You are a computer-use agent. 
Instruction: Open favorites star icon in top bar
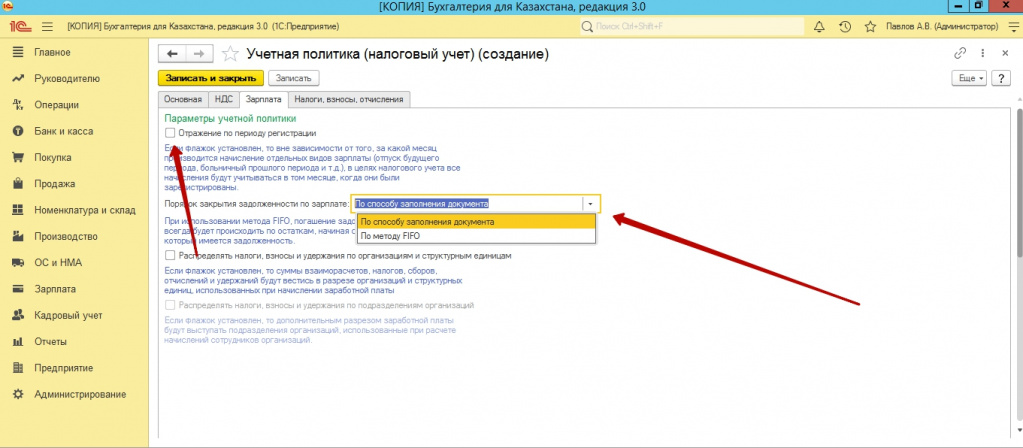(870, 27)
